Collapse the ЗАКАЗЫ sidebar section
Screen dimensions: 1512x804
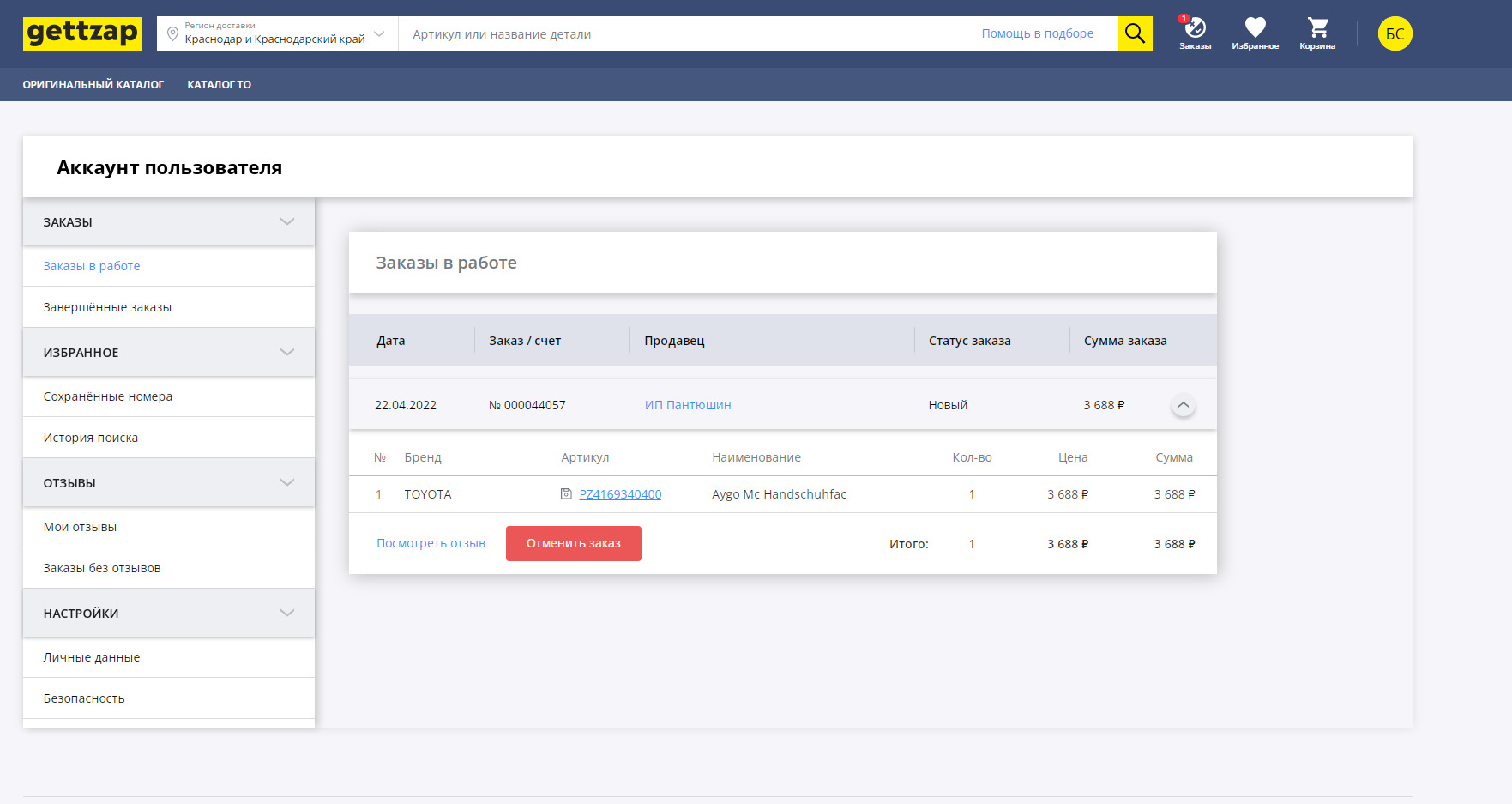[x=169, y=222]
